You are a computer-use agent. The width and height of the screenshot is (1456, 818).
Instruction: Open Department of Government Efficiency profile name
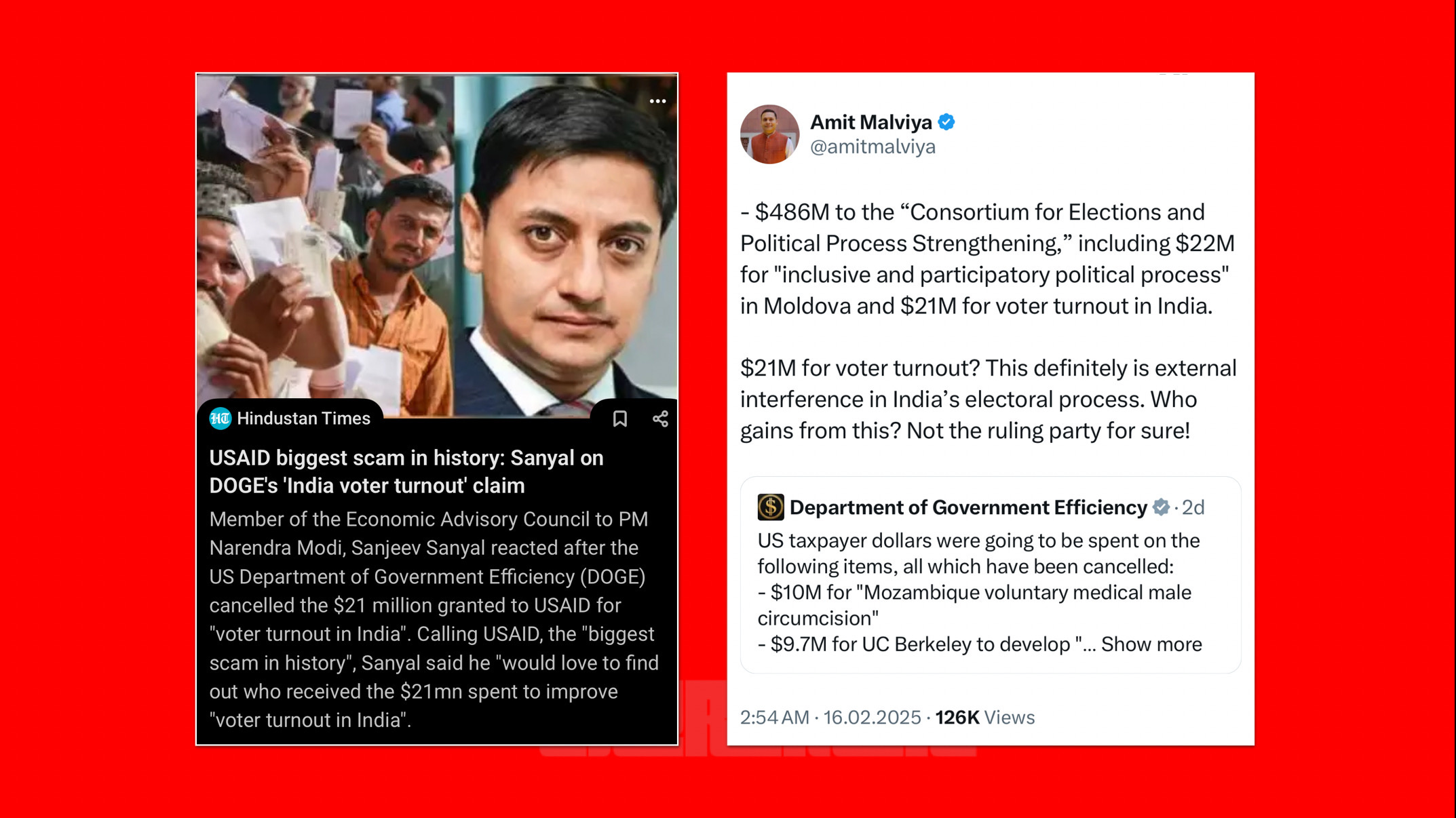968,507
